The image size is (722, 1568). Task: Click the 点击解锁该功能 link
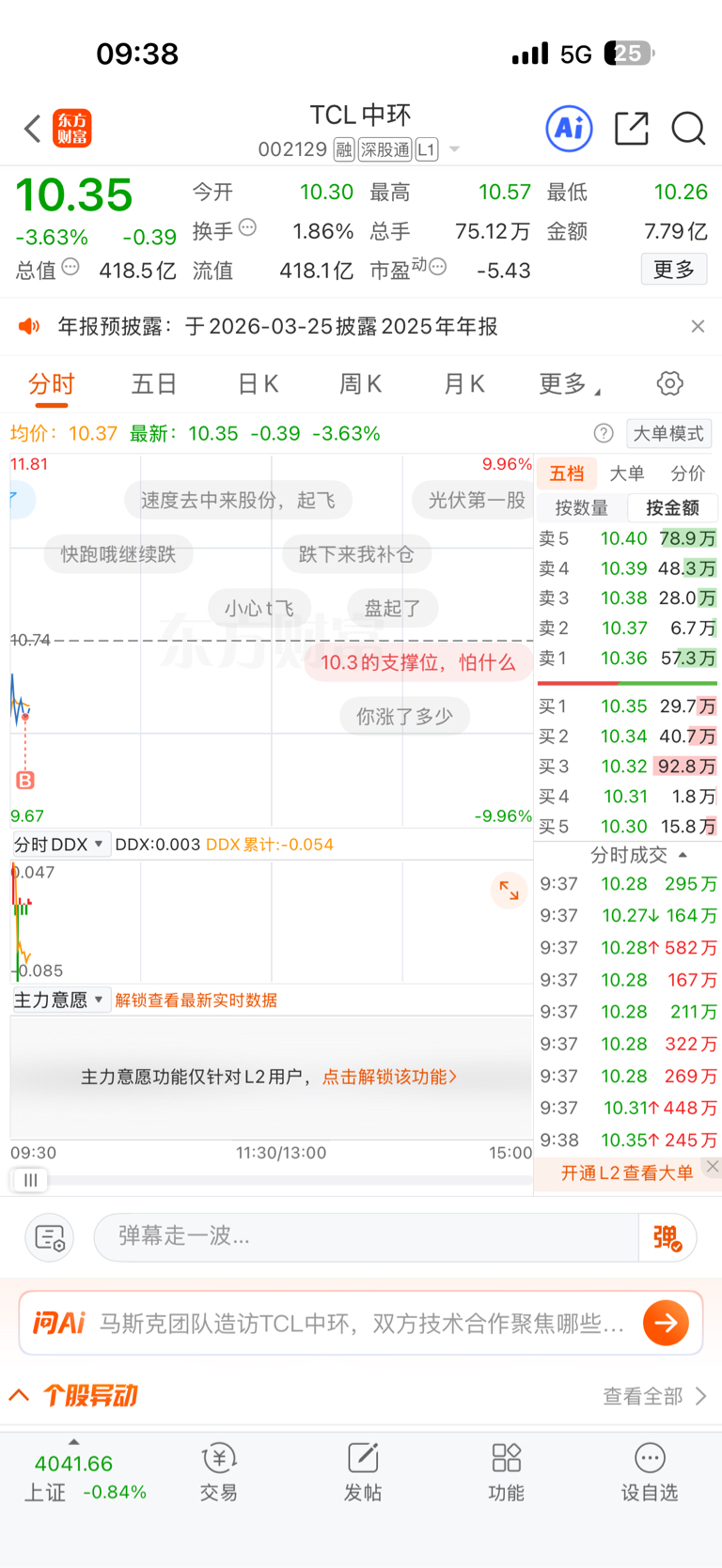390,1077
